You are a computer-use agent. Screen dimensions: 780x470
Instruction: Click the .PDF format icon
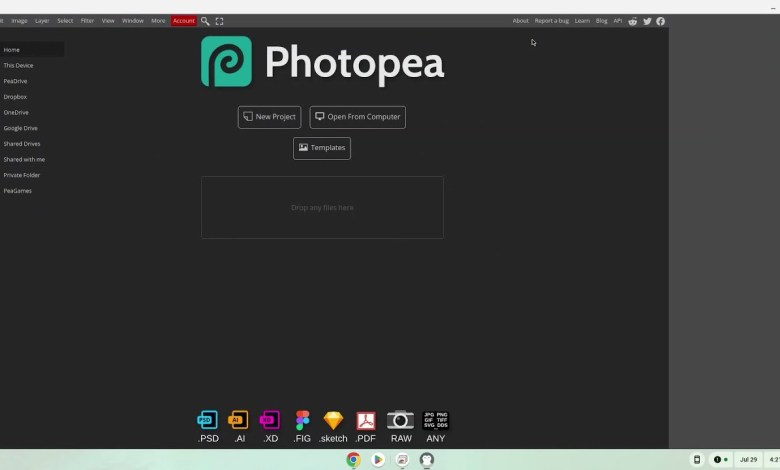(366, 421)
